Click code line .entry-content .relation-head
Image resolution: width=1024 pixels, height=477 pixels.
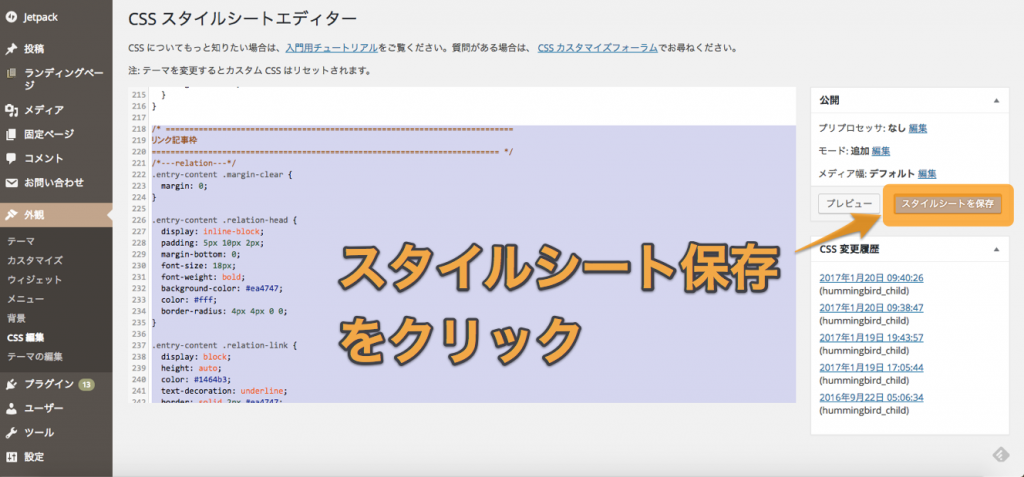224,220
